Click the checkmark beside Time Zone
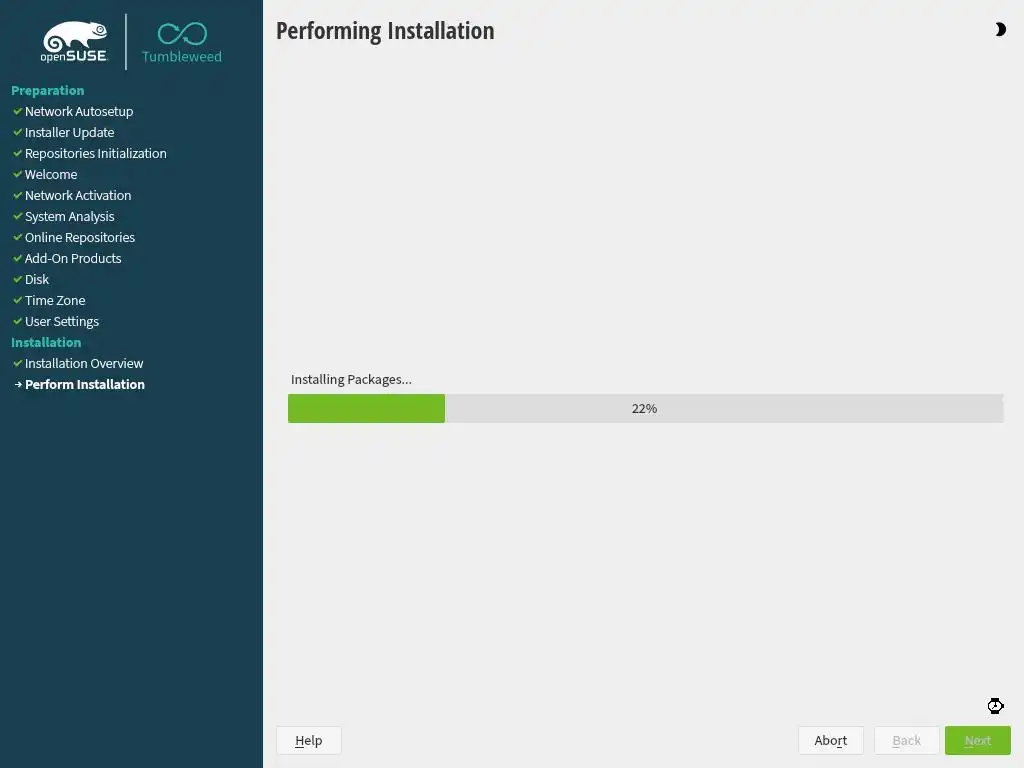The width and height of the screenshot is (1024, 768). pos(18,300)
